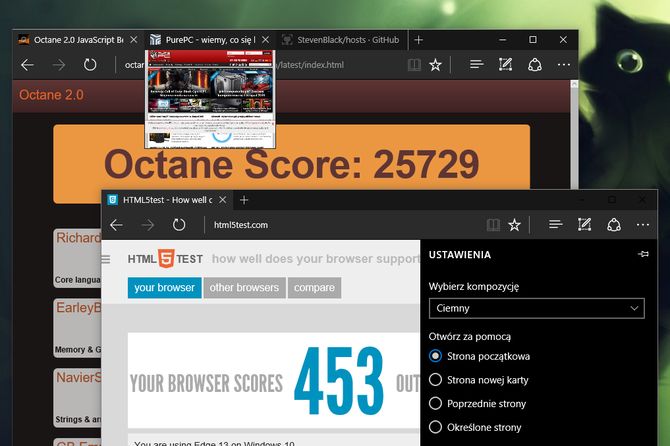
Task: Click the Richards benchmark box
Action: tap(78, 258)
